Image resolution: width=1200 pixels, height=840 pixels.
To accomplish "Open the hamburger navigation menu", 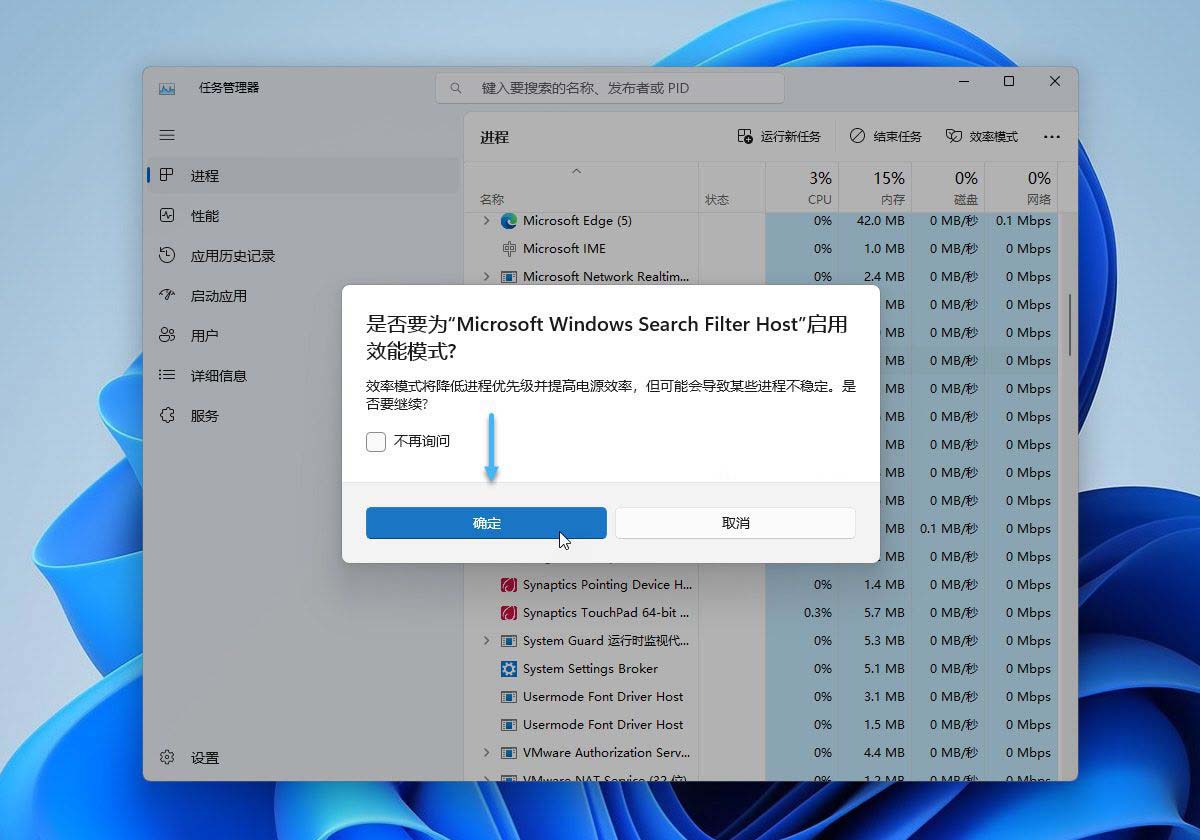I will coord(167,135).
